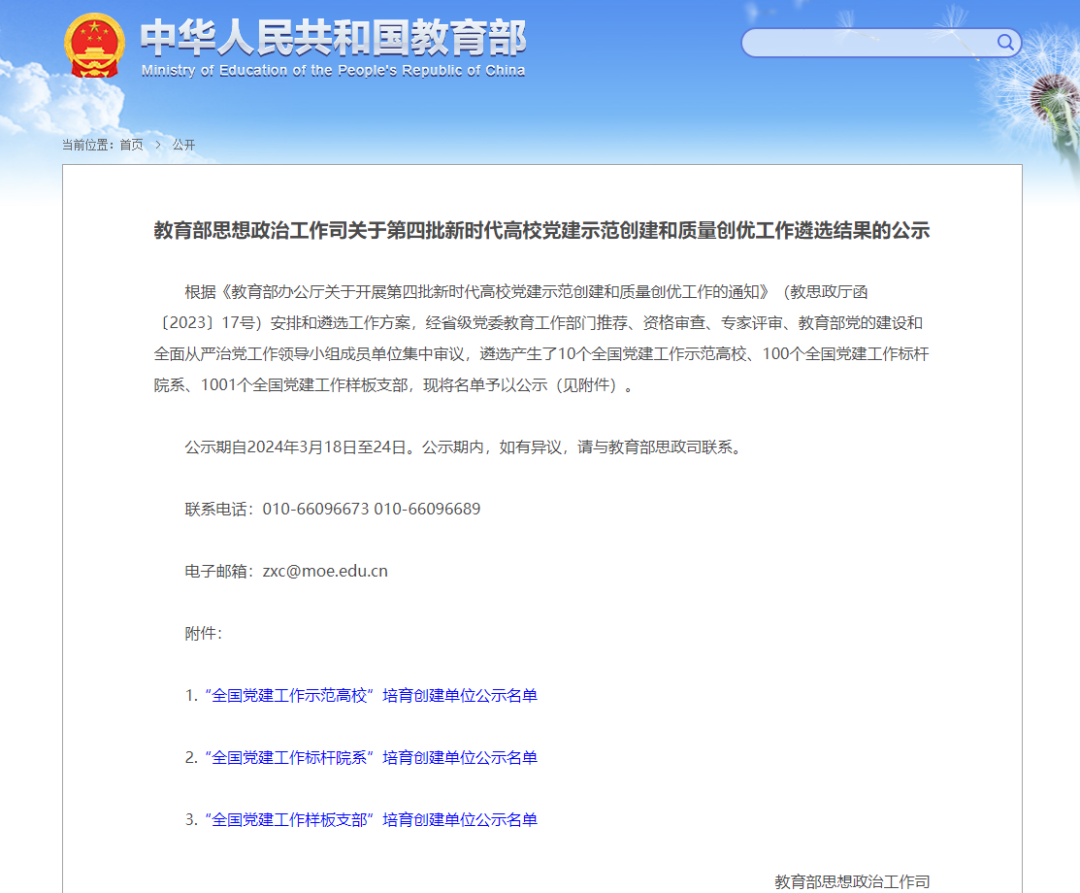1080x893 pixels.
Task: Click the email address zxc@moe.edu.cn
Action: (325, 571)
